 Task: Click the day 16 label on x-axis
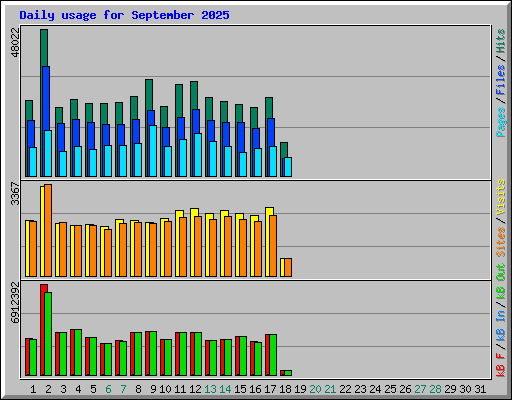[255, 389]
